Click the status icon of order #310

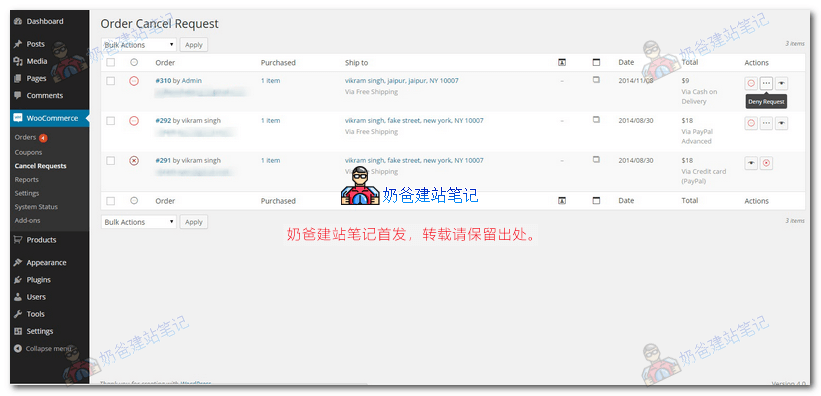(134, 81)
